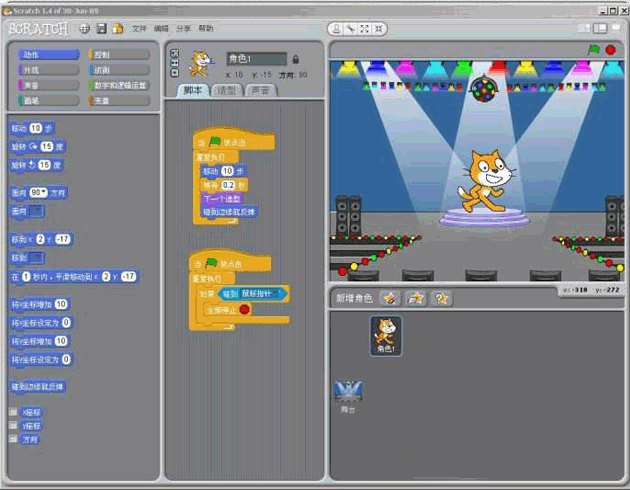Select the shrink sprite tool
This screenshot has height=490, width=630.
378,29
